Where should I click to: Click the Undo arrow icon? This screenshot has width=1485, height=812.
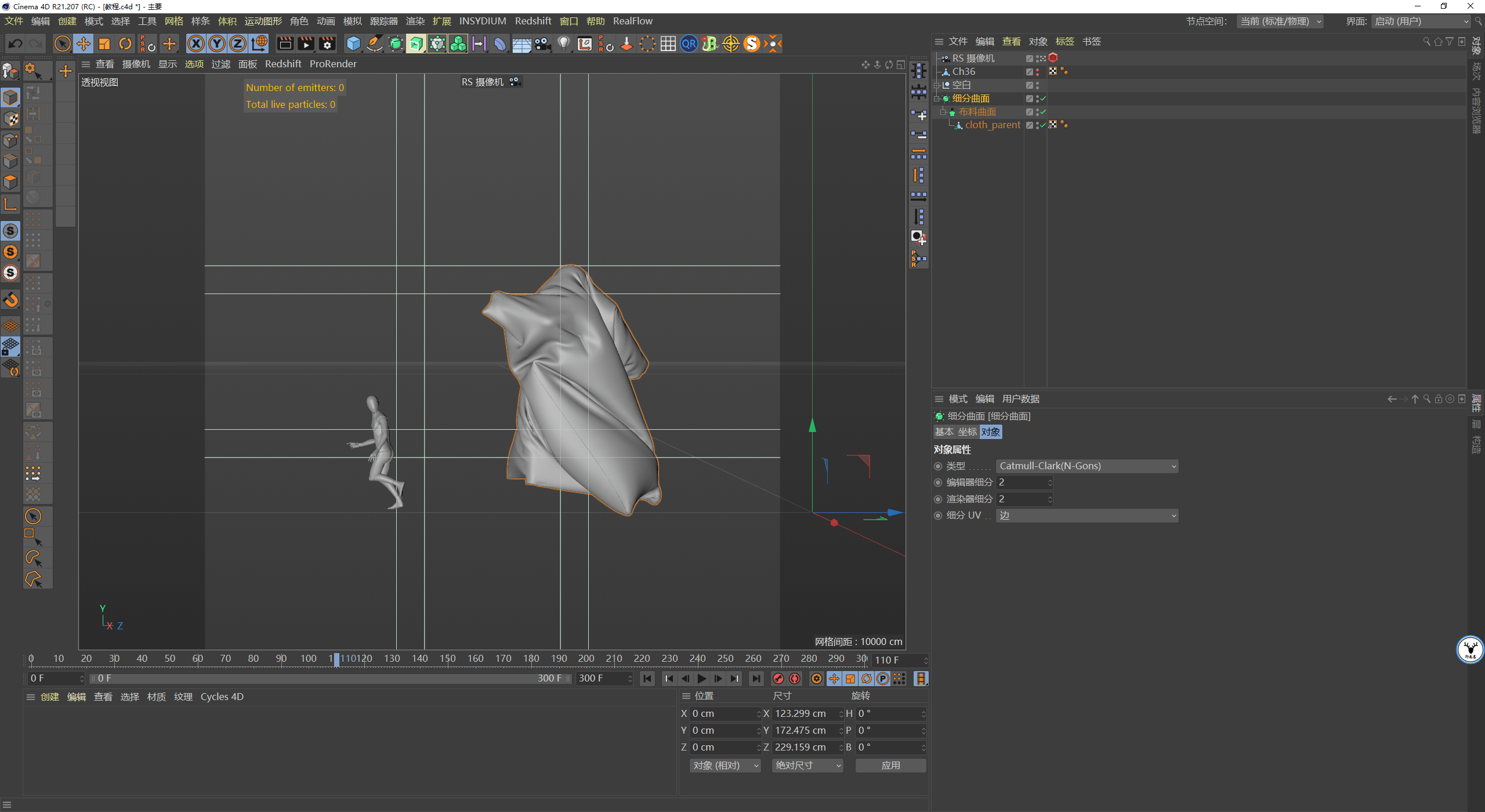tap(16, 43)
